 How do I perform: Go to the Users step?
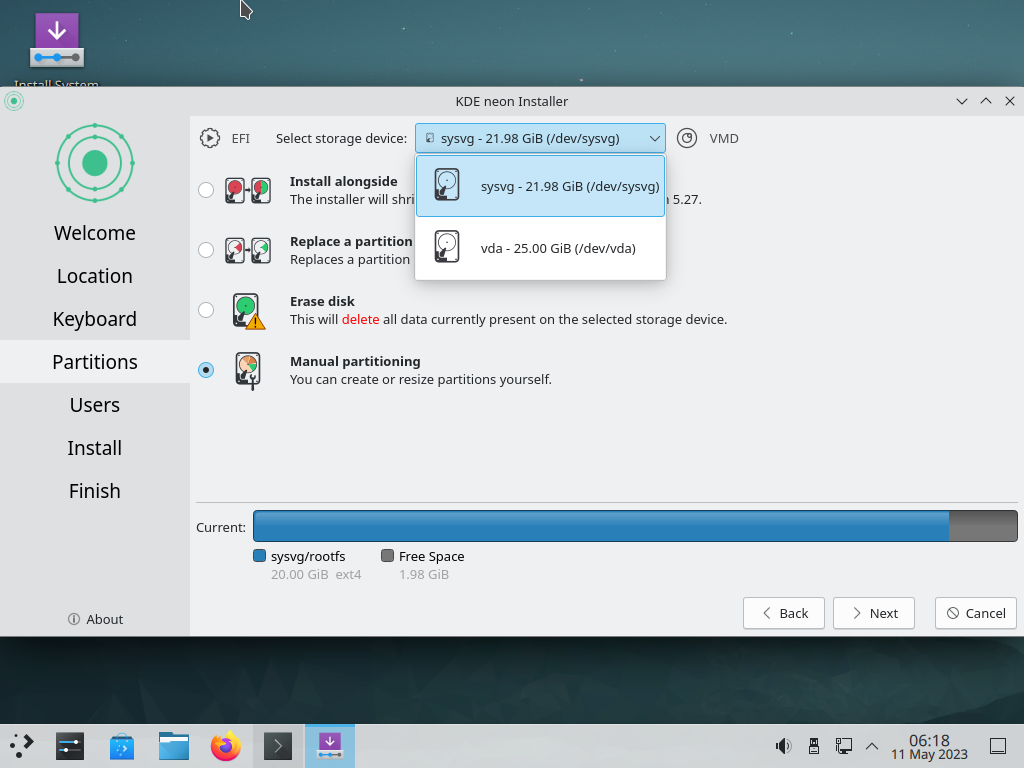[x=95, y=405]
